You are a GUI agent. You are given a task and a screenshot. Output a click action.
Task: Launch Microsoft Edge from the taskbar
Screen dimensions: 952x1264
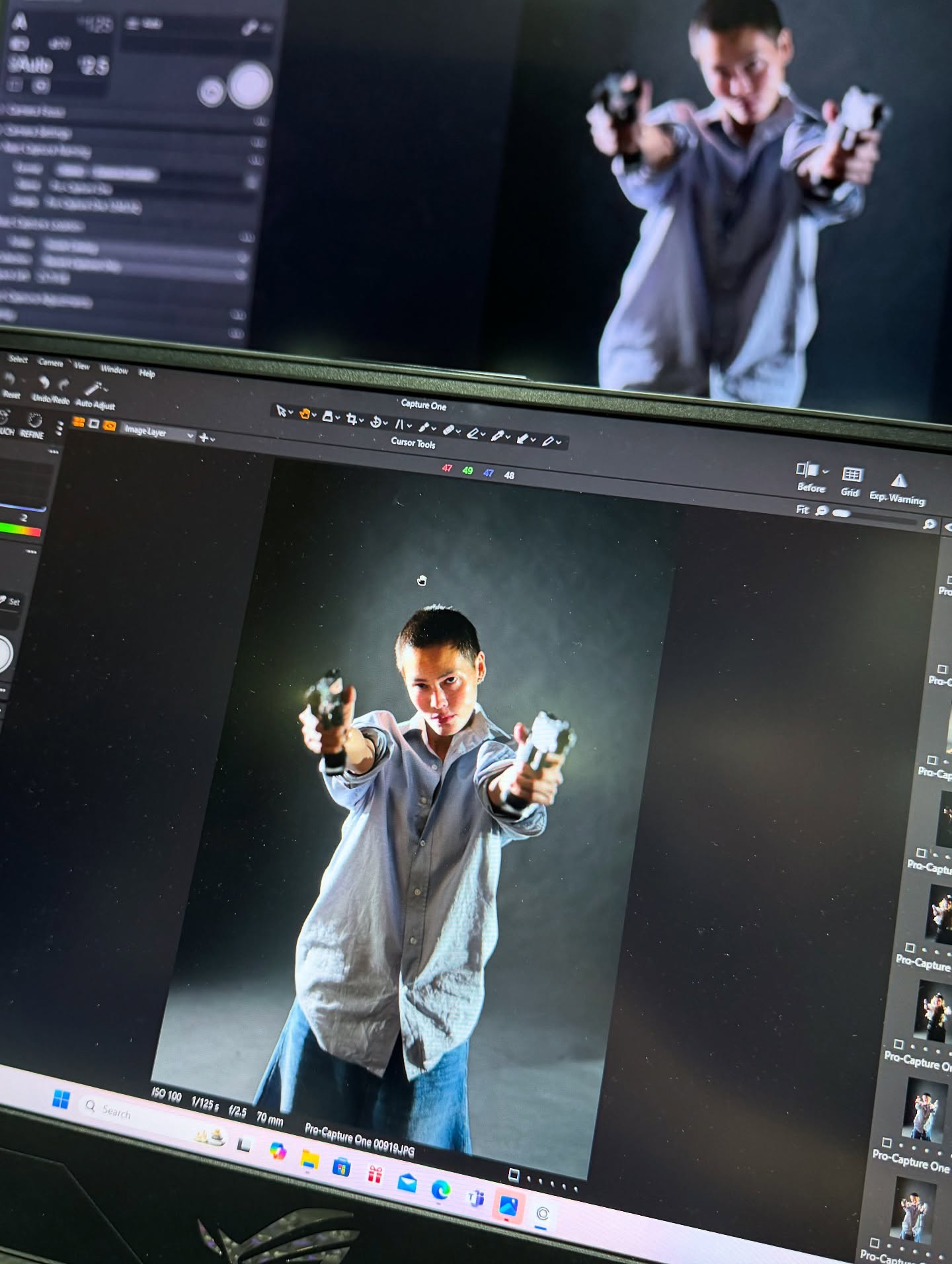pyautogui.click(x=441, y=1191)
